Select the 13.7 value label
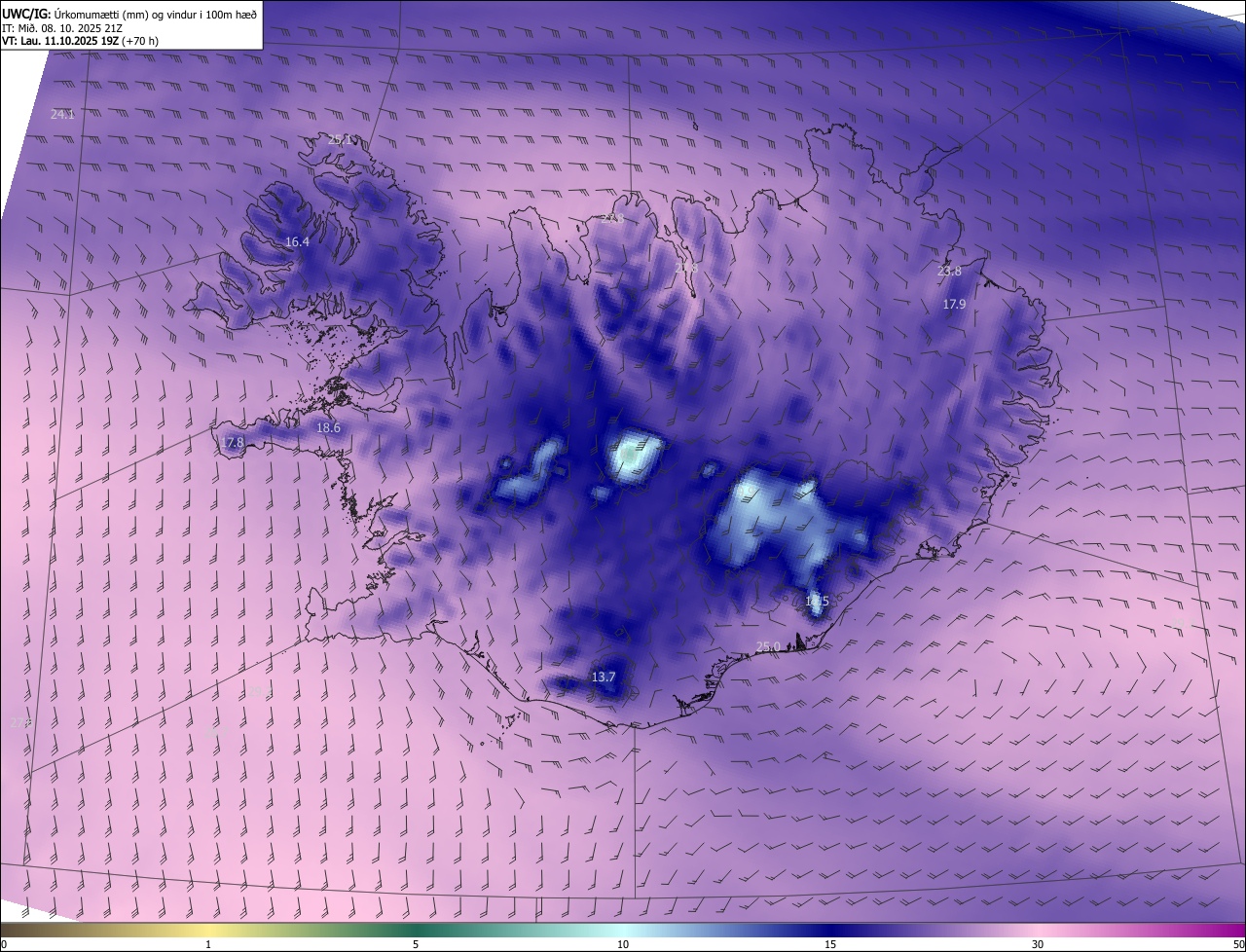Screen dimensions: 1246x952 coord(604,677)
